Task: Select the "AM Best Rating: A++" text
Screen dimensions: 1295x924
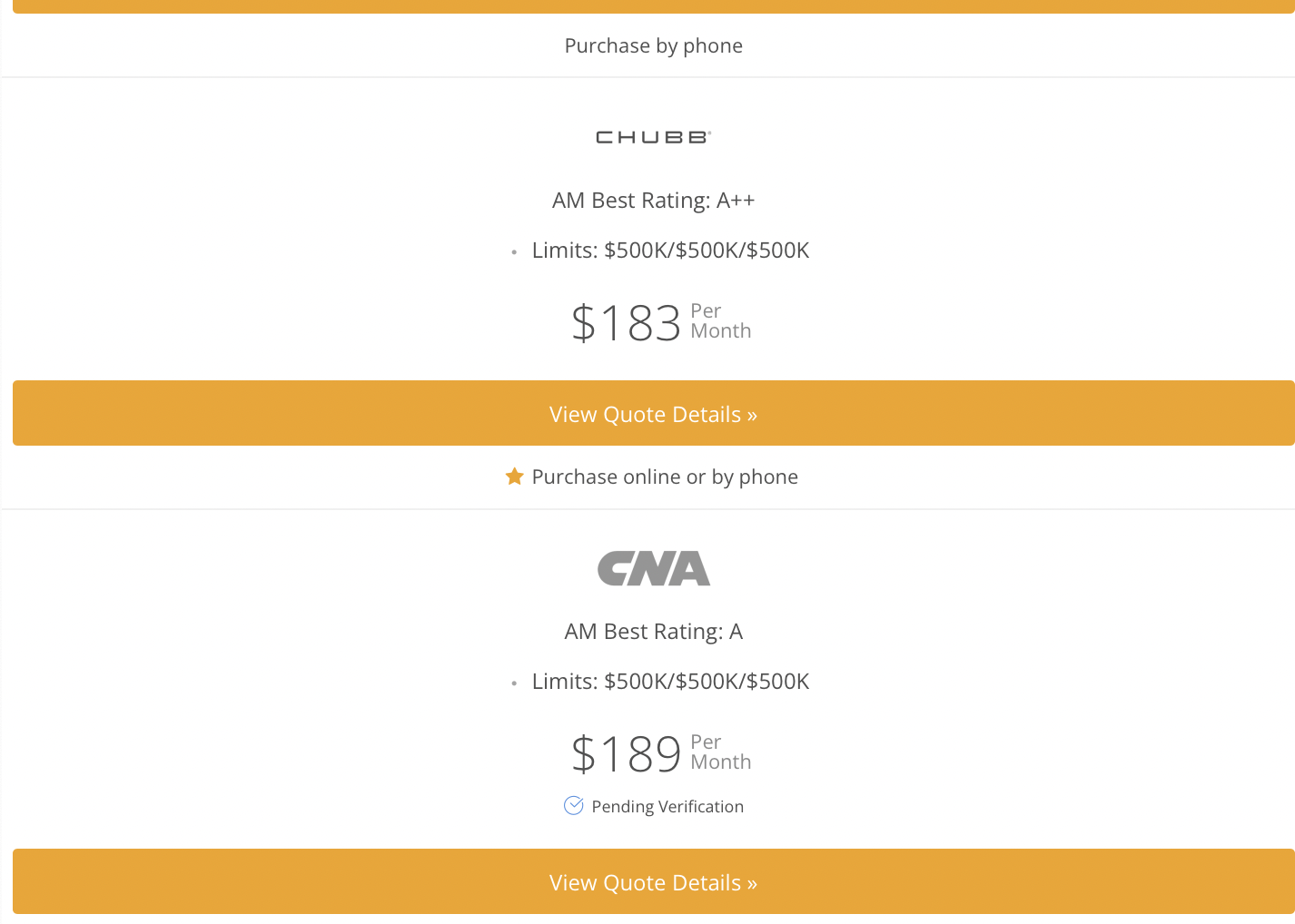Action: point(653,201)
